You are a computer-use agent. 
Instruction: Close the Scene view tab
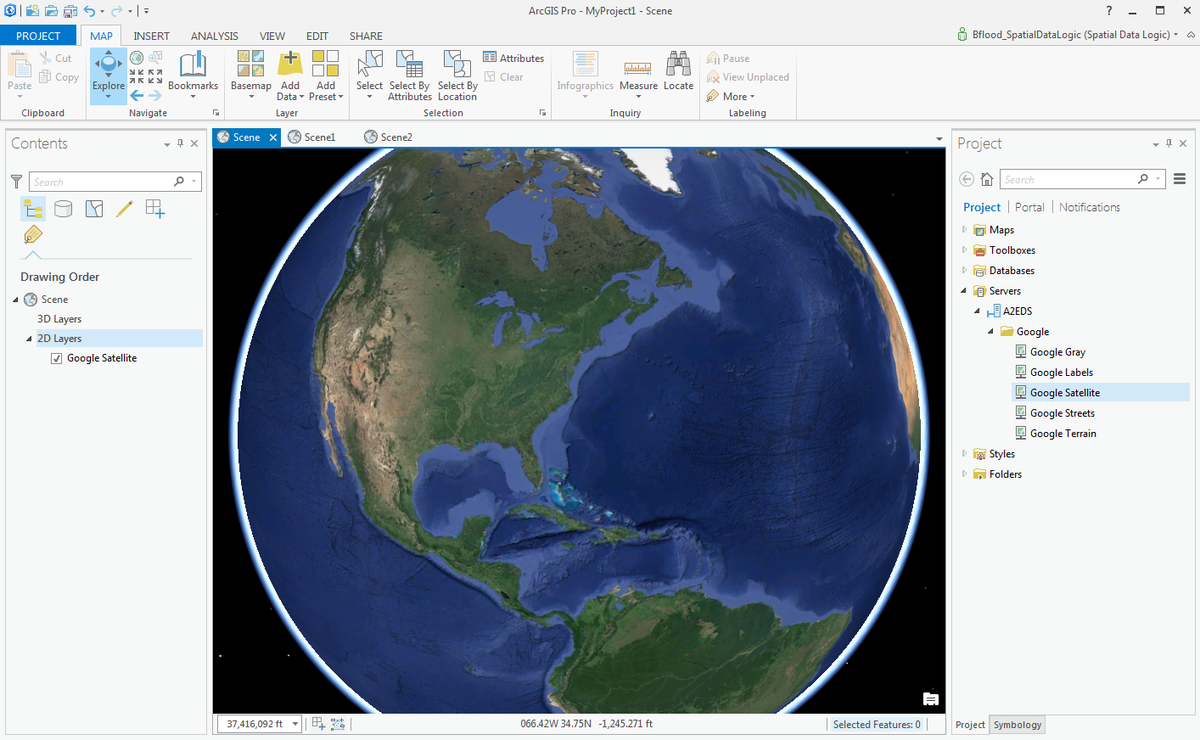pyautogui.click(x=273, y=138)
